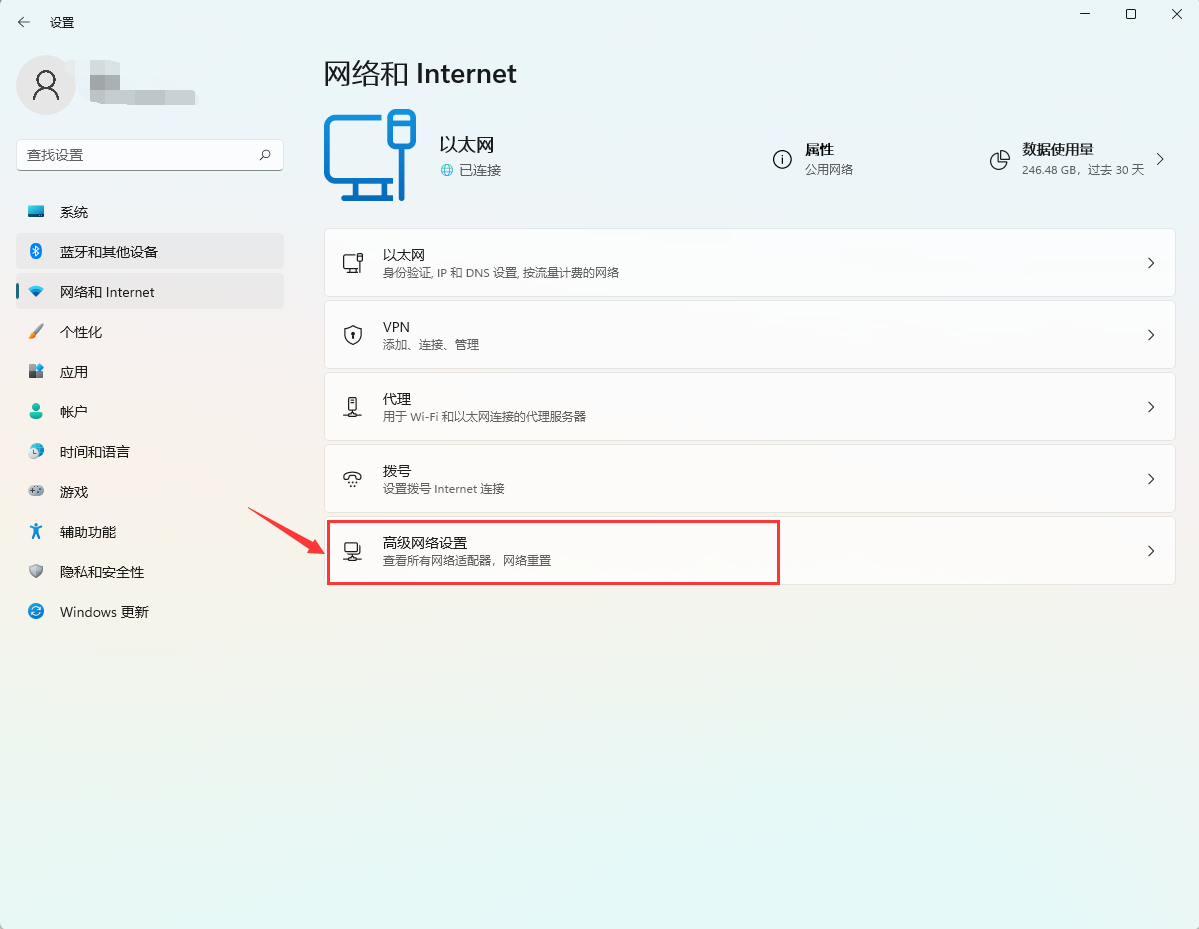Image resolution: width=1199 pixels, height=929 pixels.
Task: Click the Bluetooth icon for 蓝牙和其他设备
Action: [x=36, y=251]
